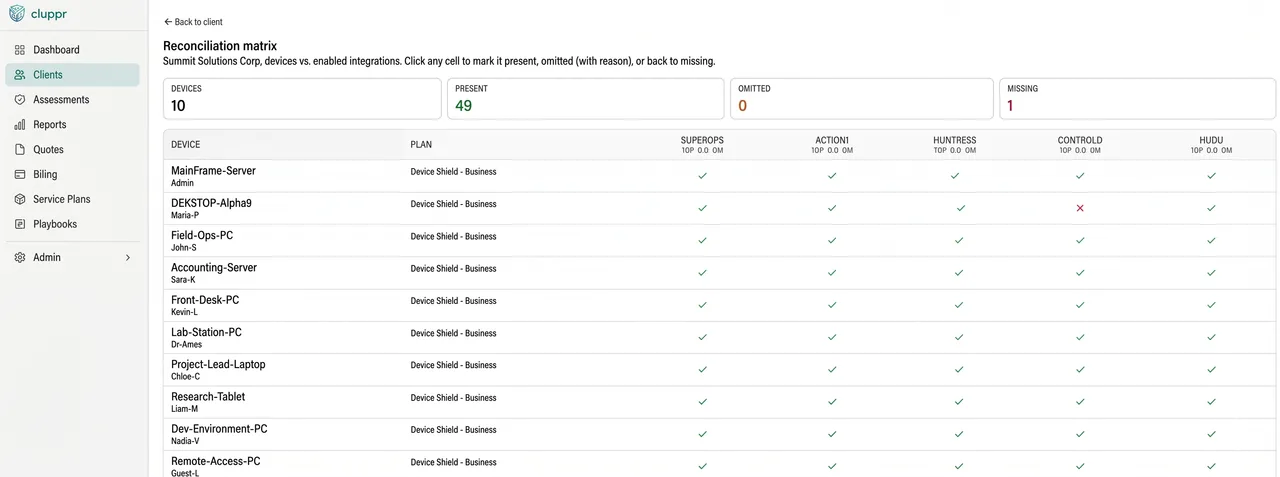Screen dimensions: 1280x477
Task: Select the Field-Ops-PC device name
Action: tap(202, 235)
